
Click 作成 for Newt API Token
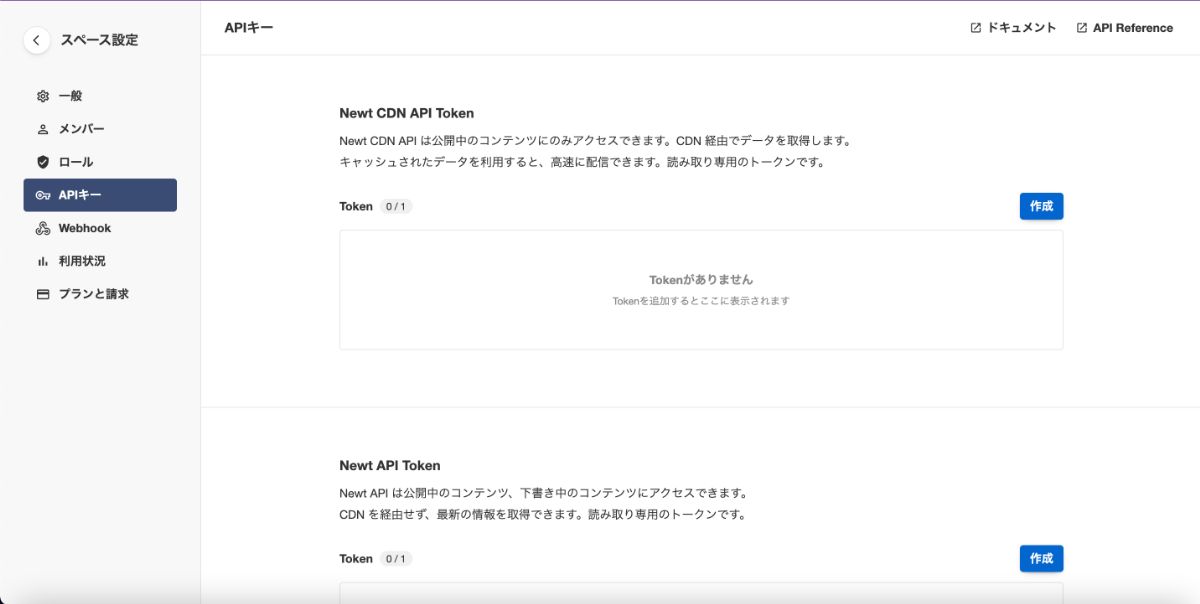pyautogui.click(x=1041, y=558)
